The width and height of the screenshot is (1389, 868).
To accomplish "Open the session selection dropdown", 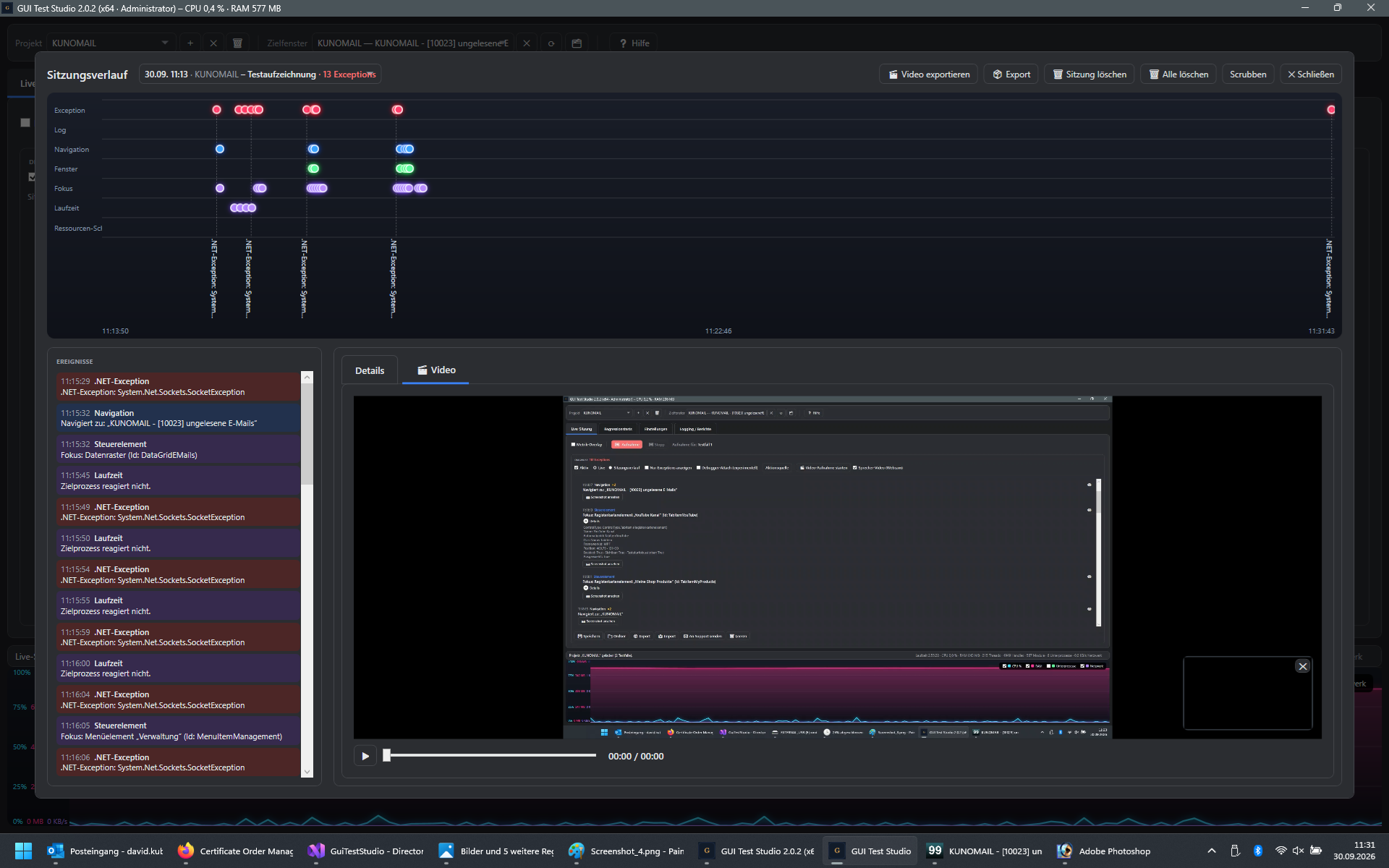I will 260,75.
